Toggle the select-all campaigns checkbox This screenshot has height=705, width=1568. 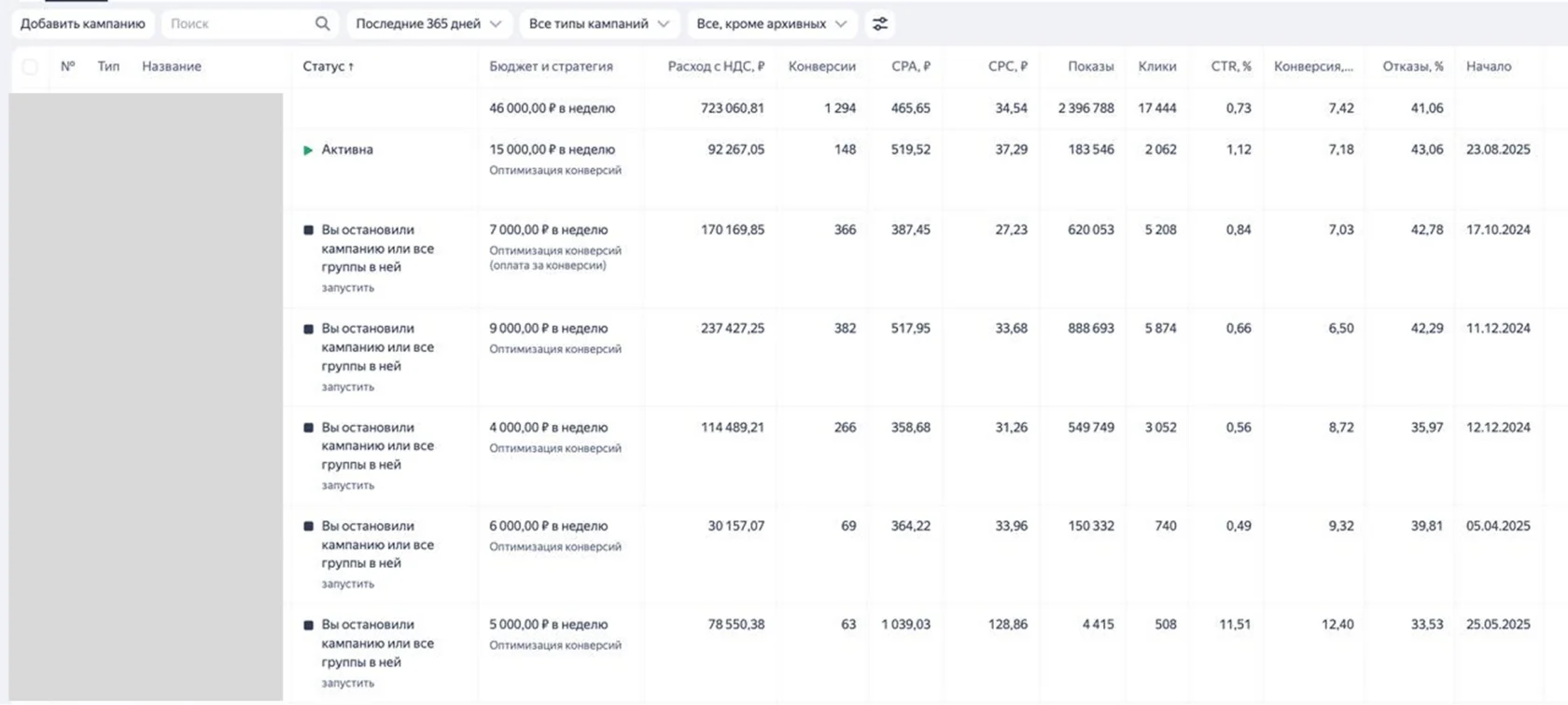[30, 66]
